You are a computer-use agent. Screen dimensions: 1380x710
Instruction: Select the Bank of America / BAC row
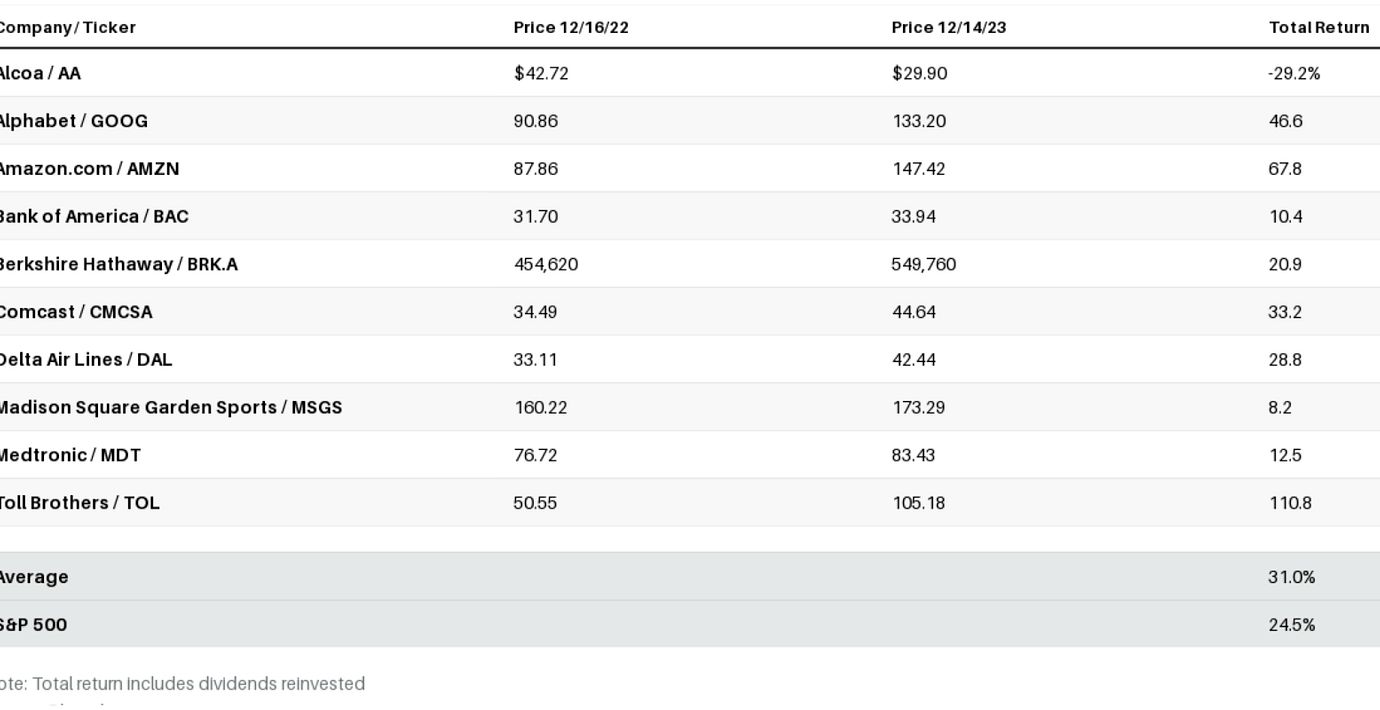pyautogui.click(x=92, y=216)
